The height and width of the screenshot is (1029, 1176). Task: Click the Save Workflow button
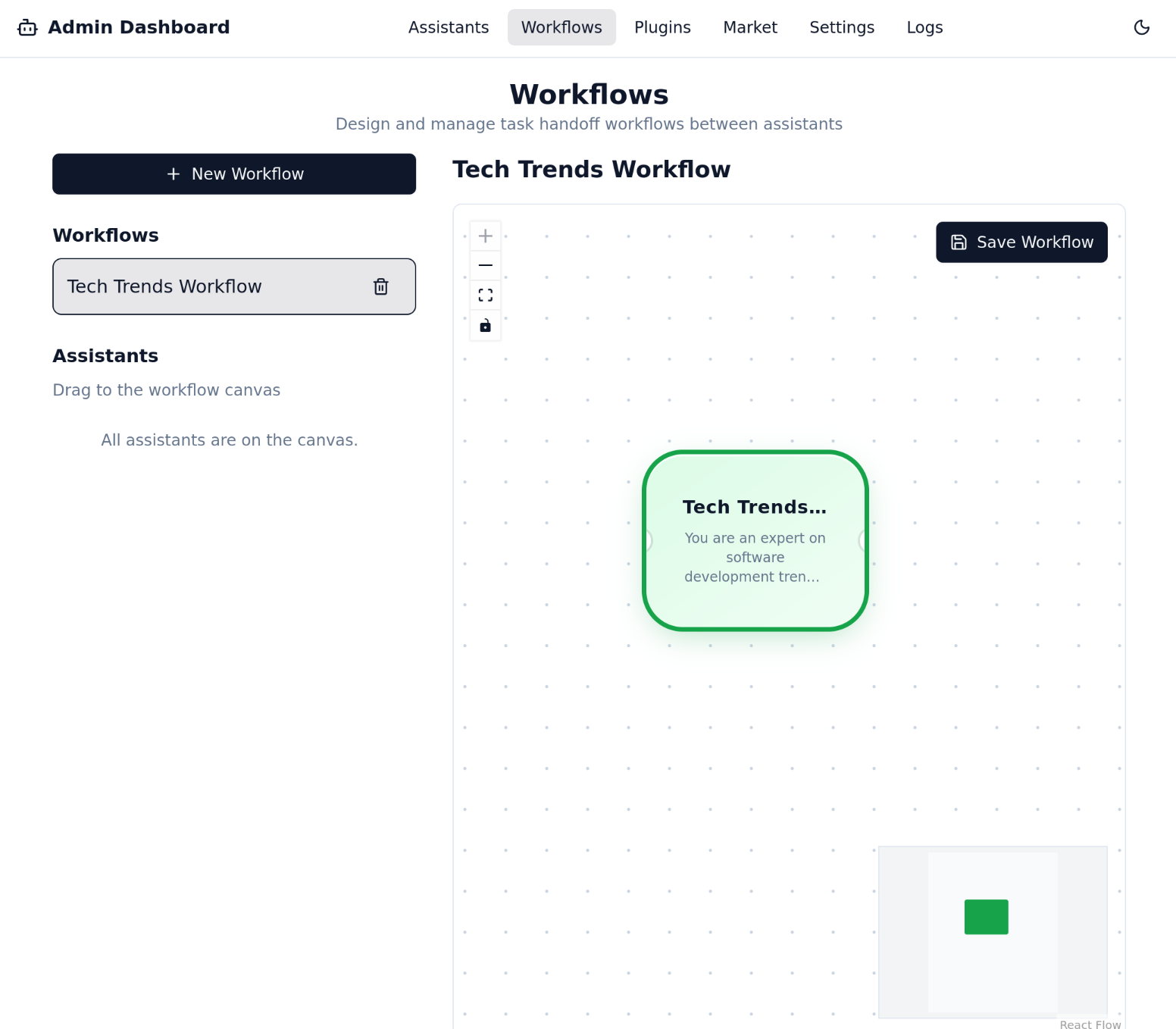(1021, 242)
